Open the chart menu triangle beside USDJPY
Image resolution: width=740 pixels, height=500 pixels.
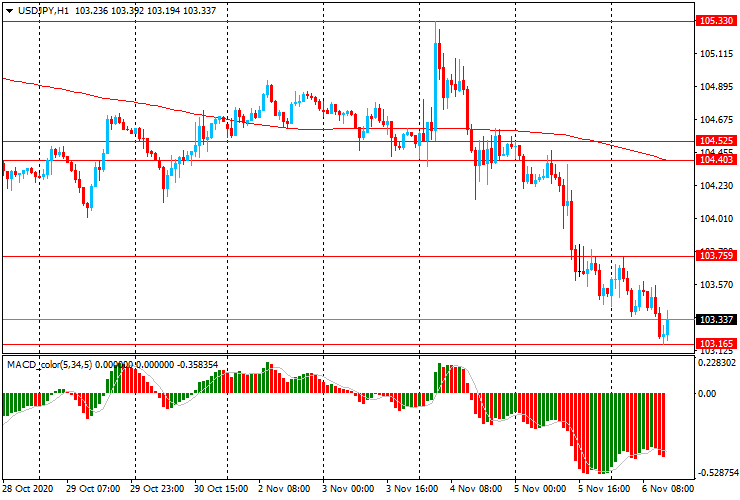(9, 11)
